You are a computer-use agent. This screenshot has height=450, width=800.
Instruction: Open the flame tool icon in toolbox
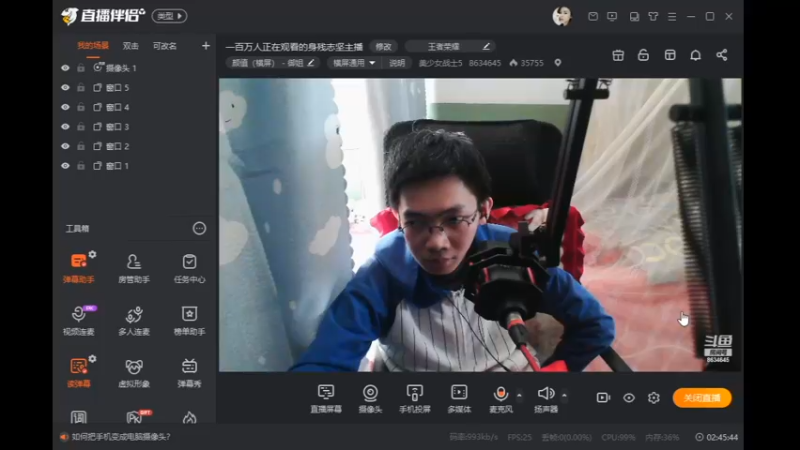click(x=189, y=418)
